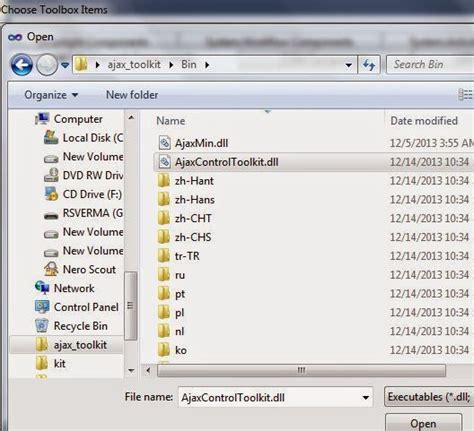Click zh-Hans folder icon
The height and width of the screenshot is (431, 474).
click(x=164, y=199)
